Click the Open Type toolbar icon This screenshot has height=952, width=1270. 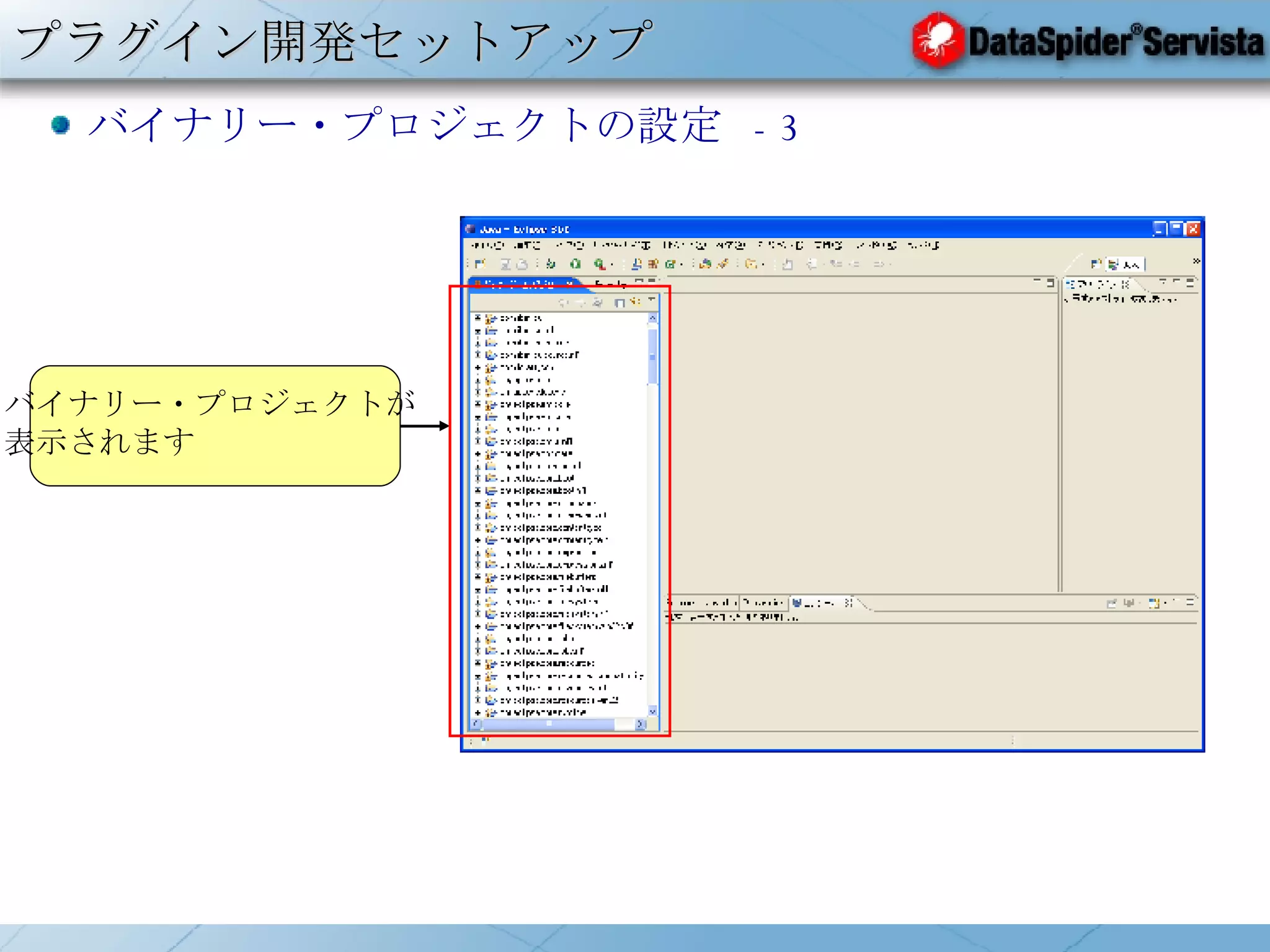pyautogui.click(x=705, y=264)
